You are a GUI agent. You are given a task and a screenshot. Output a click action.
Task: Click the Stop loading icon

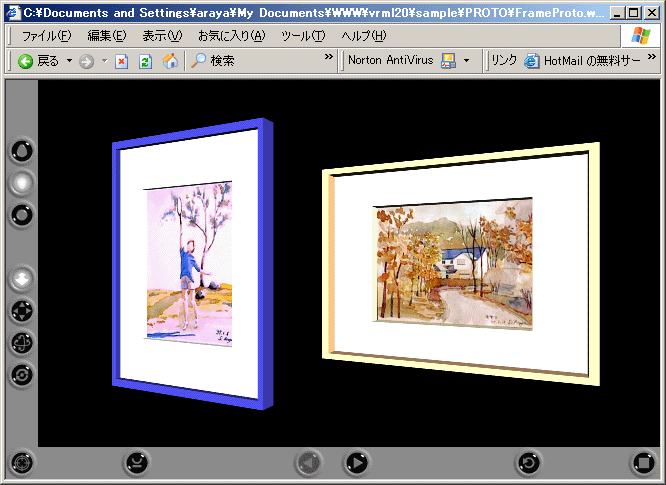pyautogui.click(x=121, y=62)
